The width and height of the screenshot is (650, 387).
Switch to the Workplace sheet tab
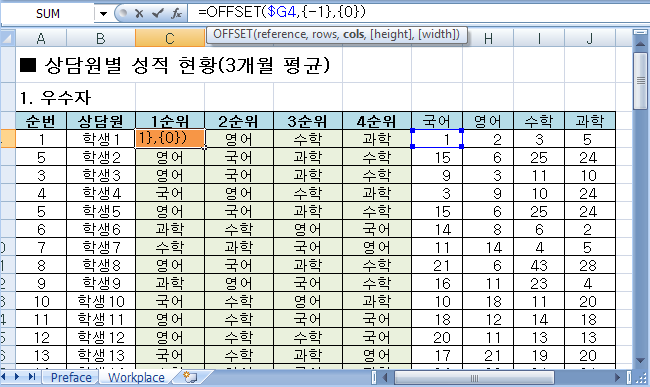[x=136, y=377]
